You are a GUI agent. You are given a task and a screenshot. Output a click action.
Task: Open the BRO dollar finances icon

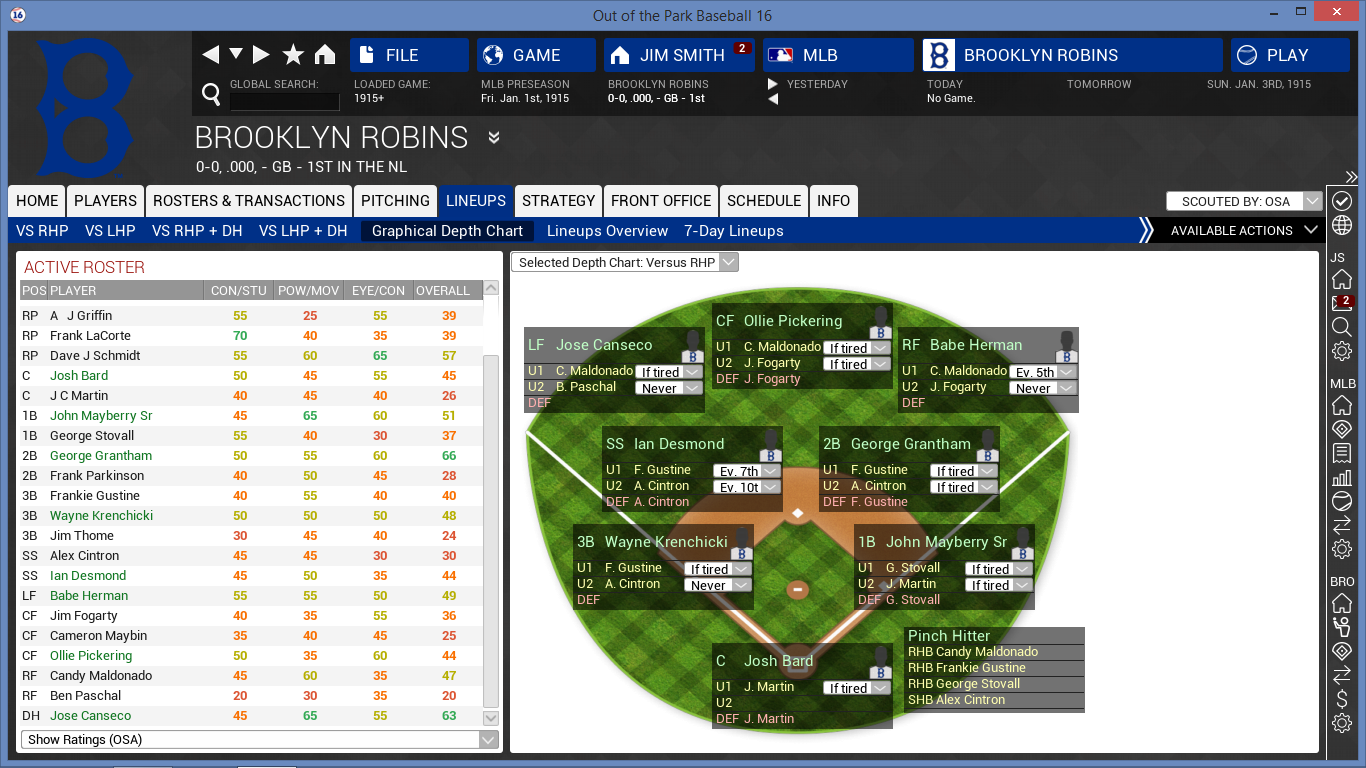pos(1342,699)
